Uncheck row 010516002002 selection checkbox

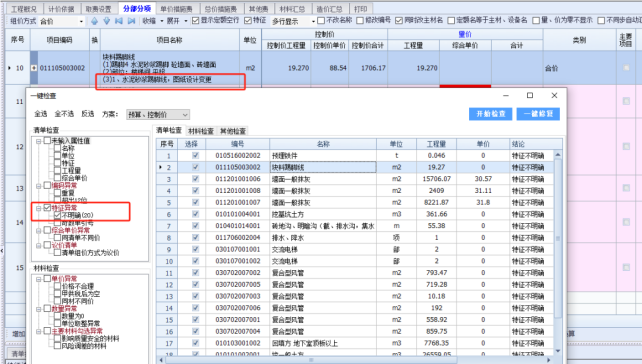pos(195,156)
